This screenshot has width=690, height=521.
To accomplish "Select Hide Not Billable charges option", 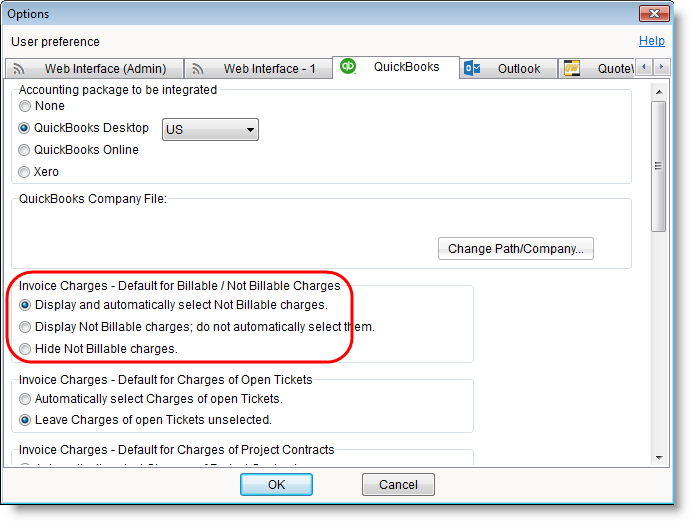I will coord(25,349).
